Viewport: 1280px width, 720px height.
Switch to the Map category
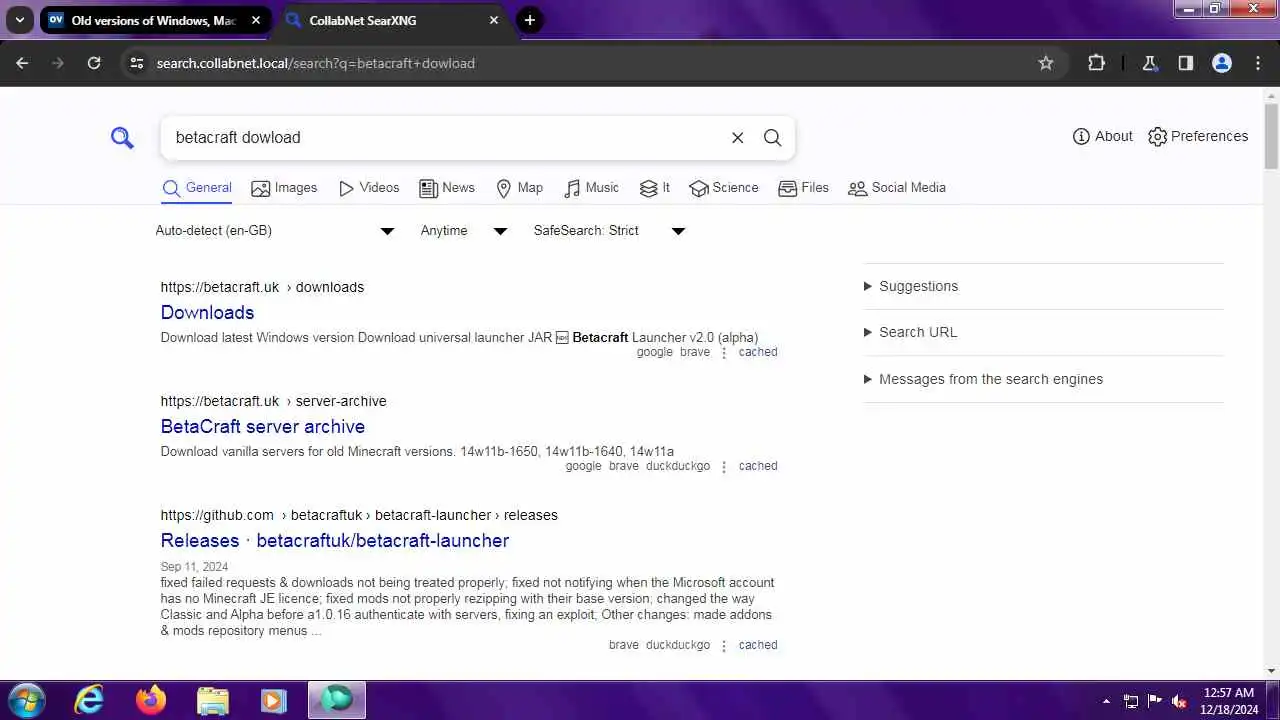(520, 188)
